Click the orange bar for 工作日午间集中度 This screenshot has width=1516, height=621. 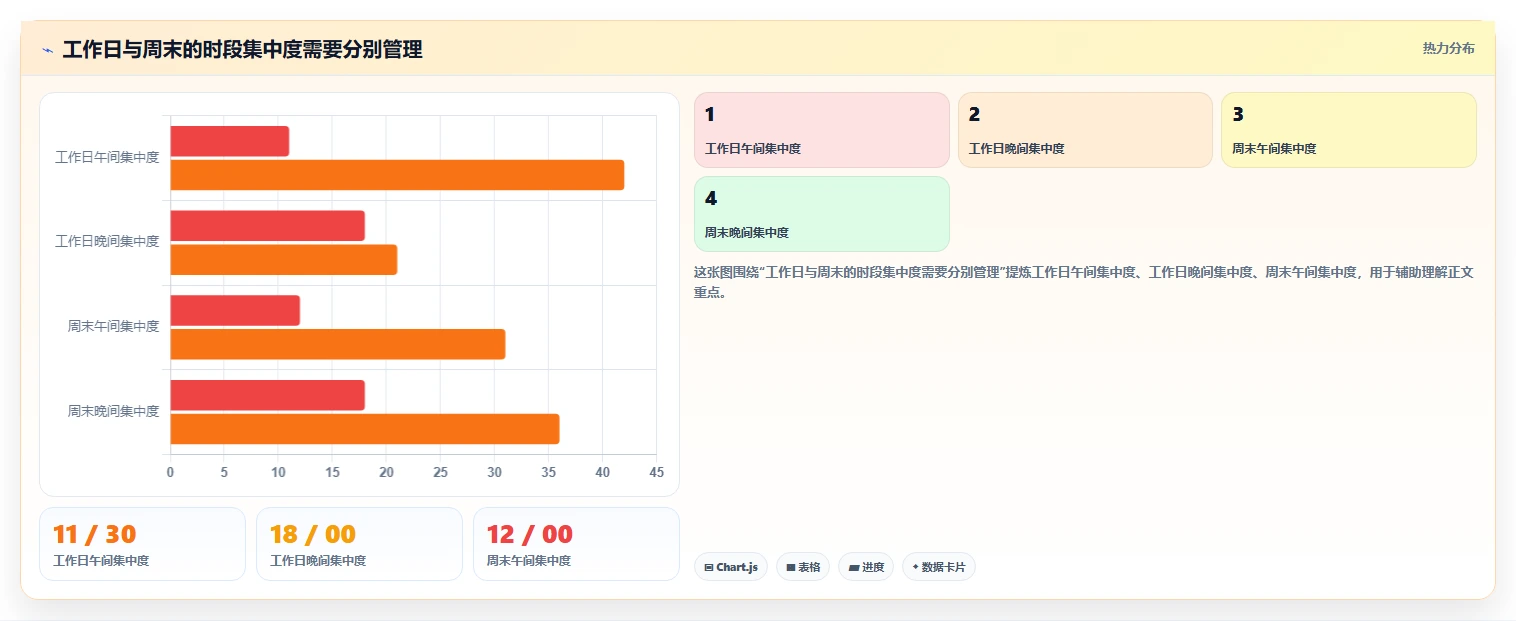pos(397,175)
